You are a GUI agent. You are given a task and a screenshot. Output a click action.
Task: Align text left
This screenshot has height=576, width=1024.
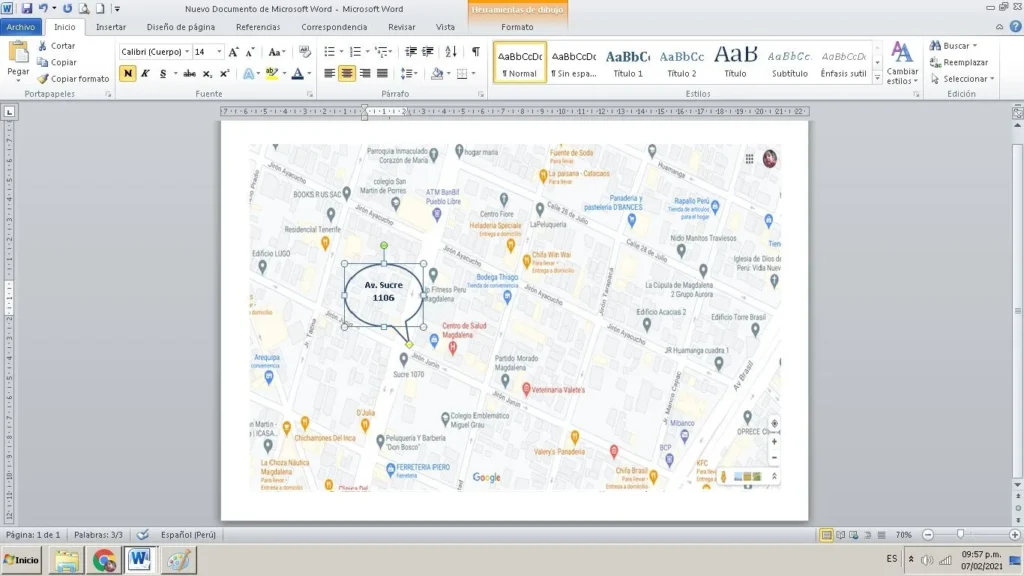click(x=329, y=73)
